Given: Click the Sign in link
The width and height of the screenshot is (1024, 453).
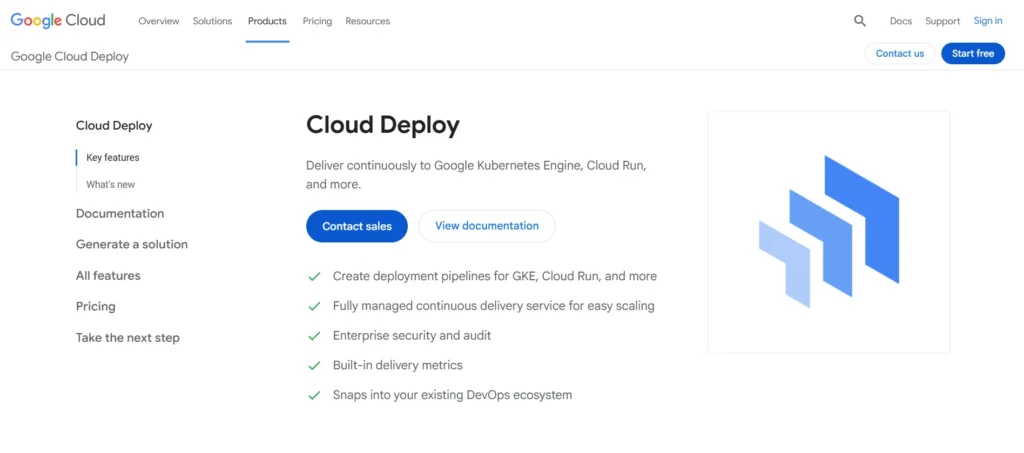Looking at the screenshot, I should [x=988, y=21].
